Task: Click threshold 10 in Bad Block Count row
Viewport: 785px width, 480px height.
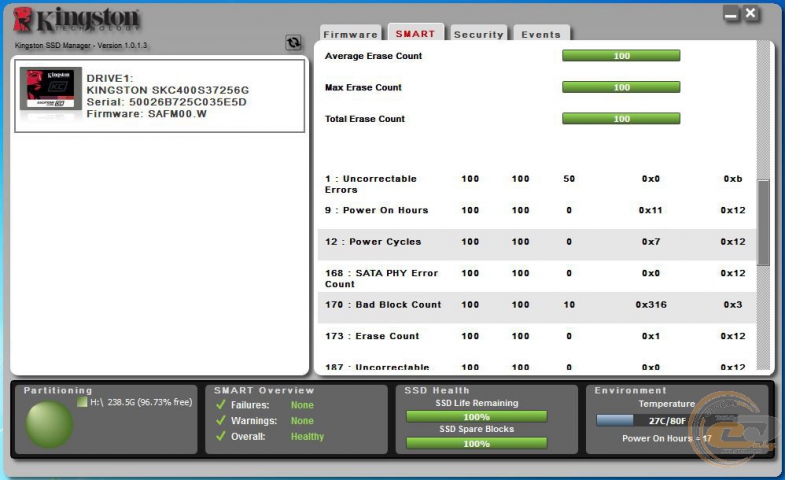Action: tap(569, 305)
